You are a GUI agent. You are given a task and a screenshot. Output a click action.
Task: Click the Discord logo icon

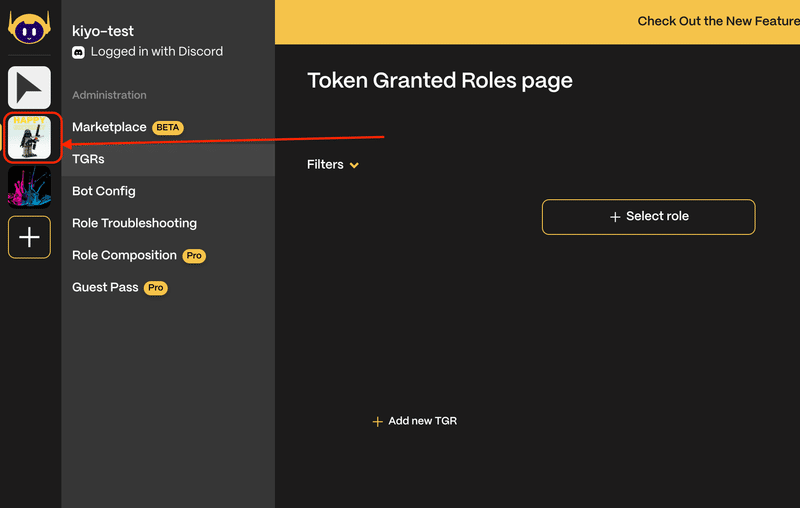pyautogui.click(x=78, y=52)
